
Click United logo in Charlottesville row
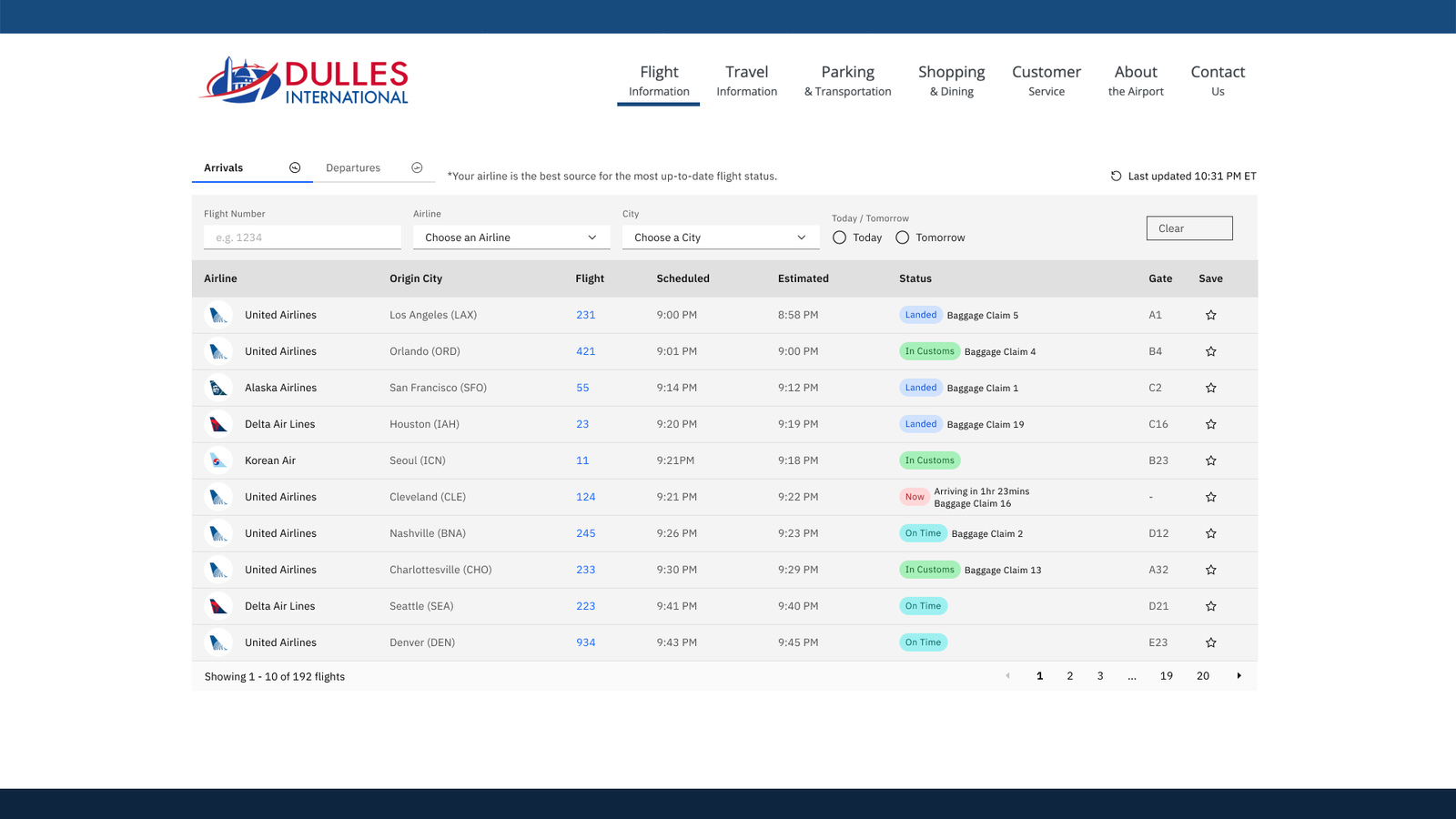tap(218, 570)
